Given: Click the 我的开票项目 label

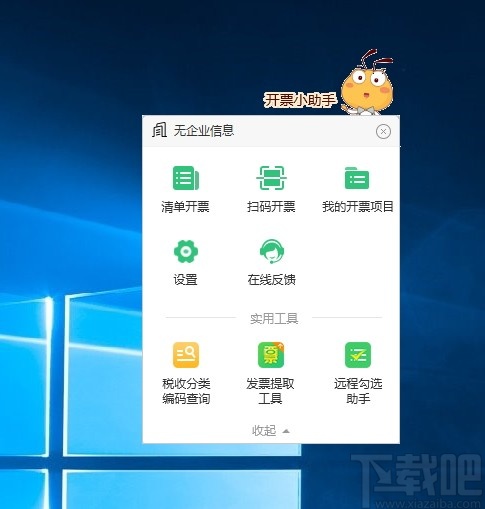Looking at the screenshot, I should pyautogui.click(x=358, y=207).
